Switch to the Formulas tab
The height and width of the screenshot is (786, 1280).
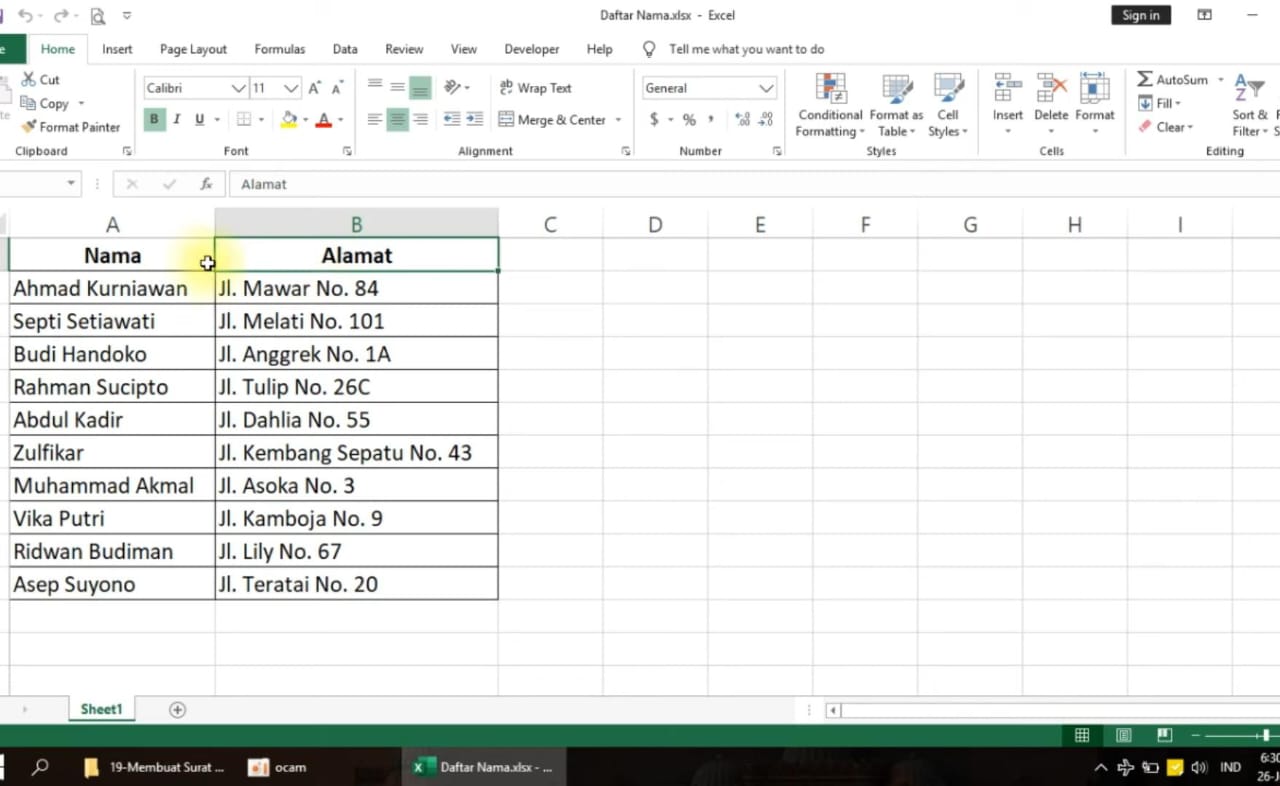point(280,49)
